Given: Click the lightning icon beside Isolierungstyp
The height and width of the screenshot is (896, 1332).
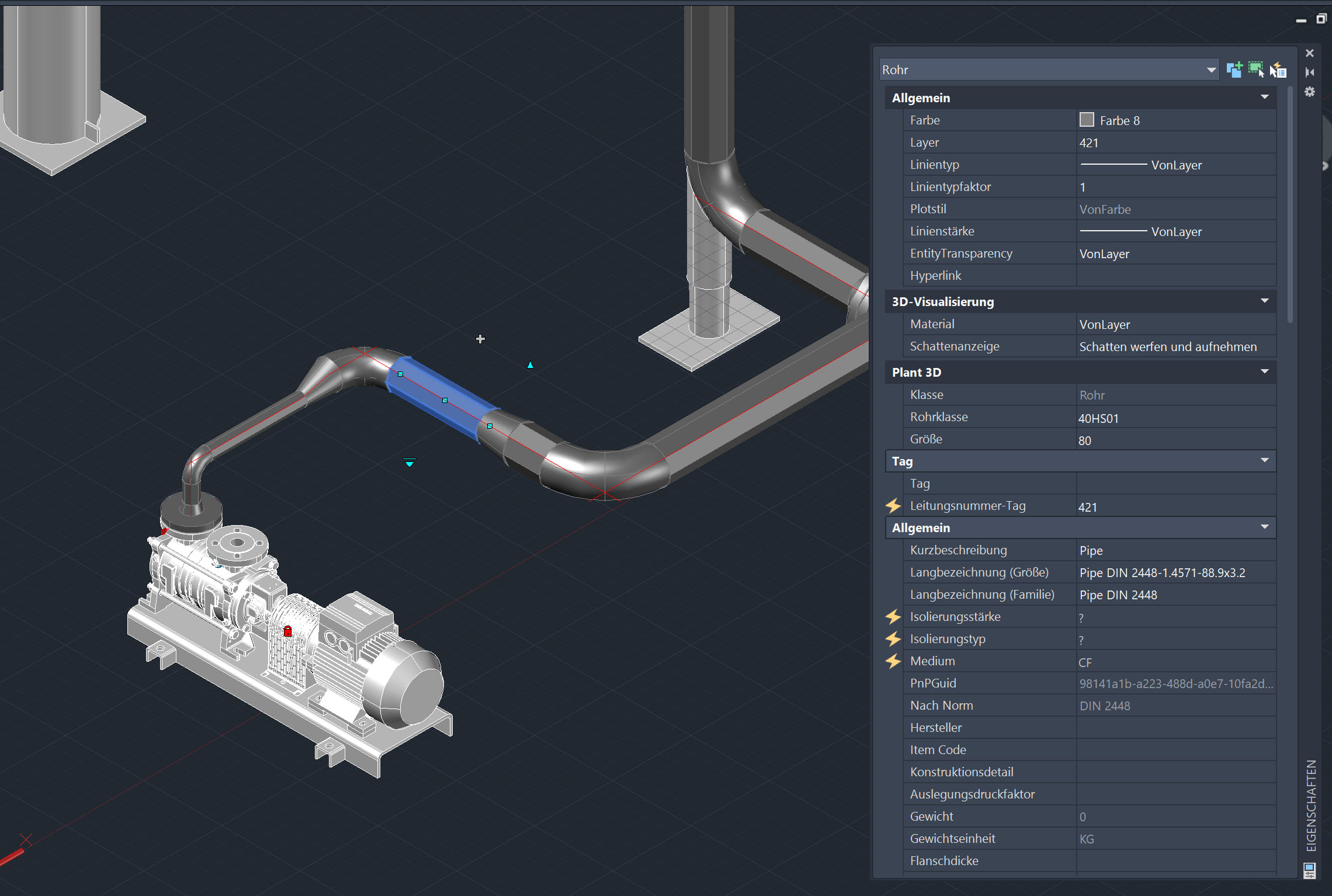Looking at the screenshot, I should click(893, 638).
